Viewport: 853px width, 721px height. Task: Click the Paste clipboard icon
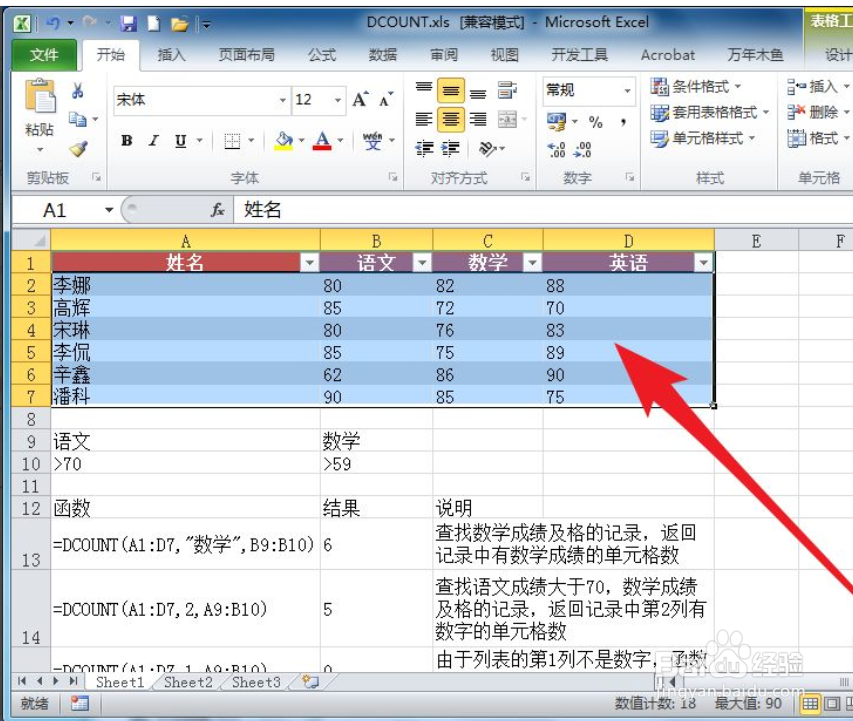click(x=40, y=96)
